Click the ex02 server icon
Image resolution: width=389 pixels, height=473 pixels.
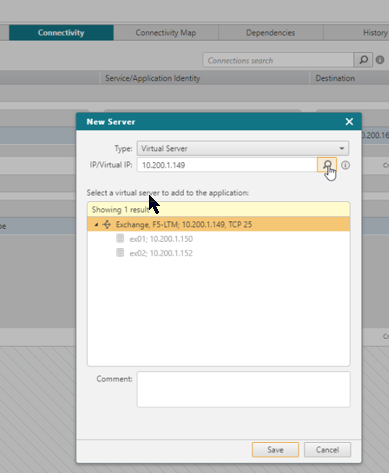click(x=120, y=253)
